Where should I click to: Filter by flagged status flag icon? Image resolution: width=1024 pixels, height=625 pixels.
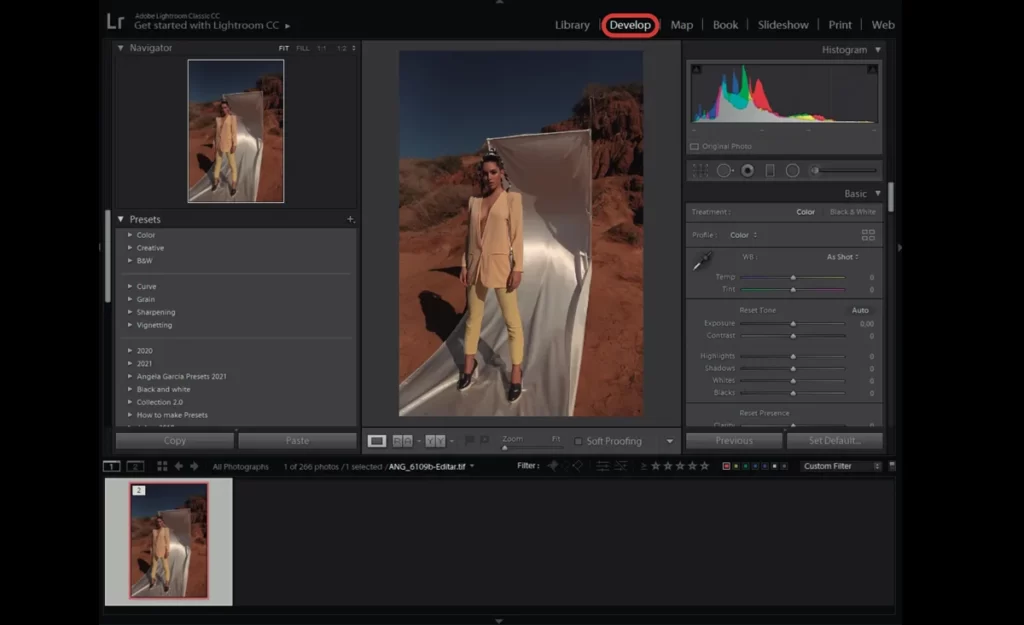coord(552,466)
